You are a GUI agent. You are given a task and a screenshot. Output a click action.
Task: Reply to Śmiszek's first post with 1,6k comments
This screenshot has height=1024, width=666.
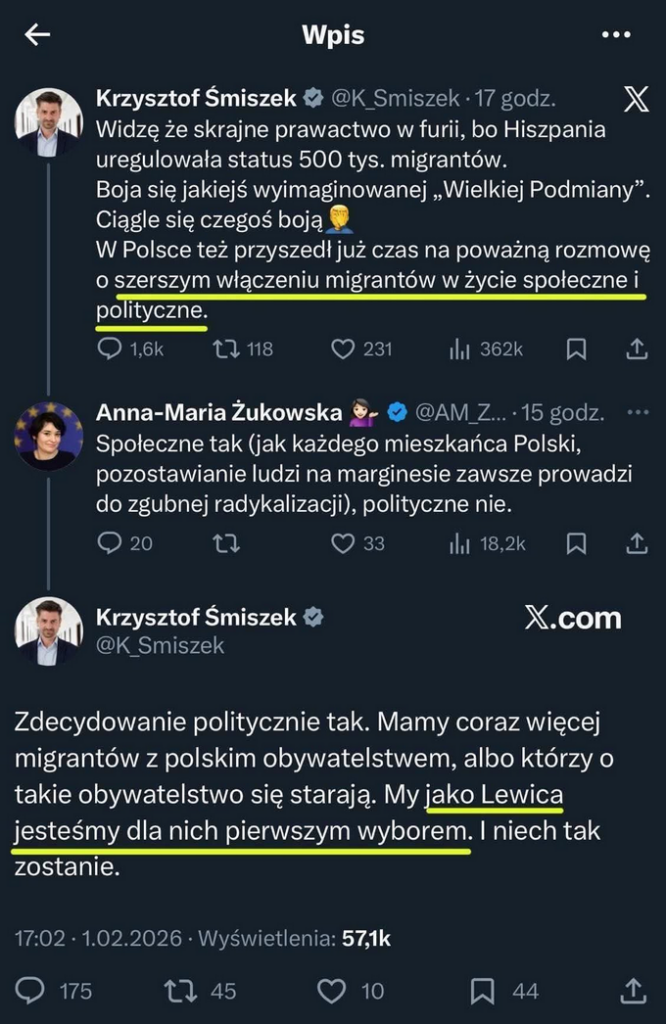tap(110, 348)
